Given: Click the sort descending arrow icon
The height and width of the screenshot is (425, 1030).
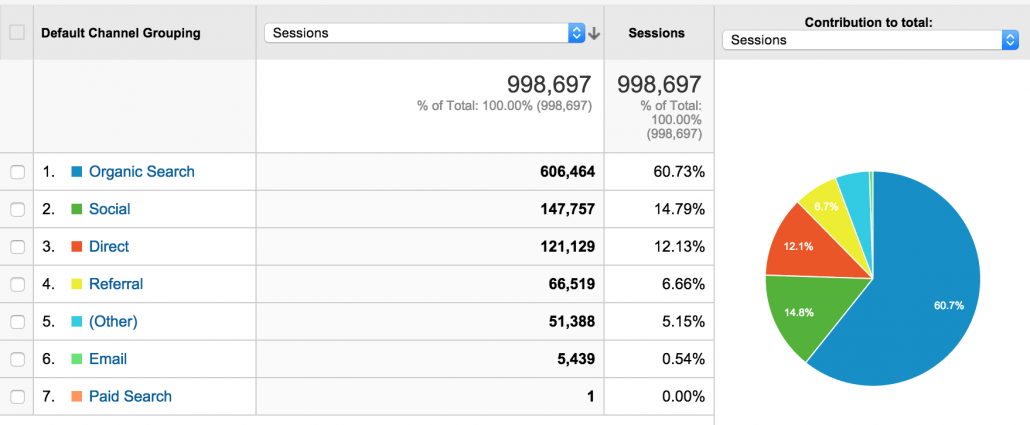Looking at the screenshot, I should tap(594, 34).
